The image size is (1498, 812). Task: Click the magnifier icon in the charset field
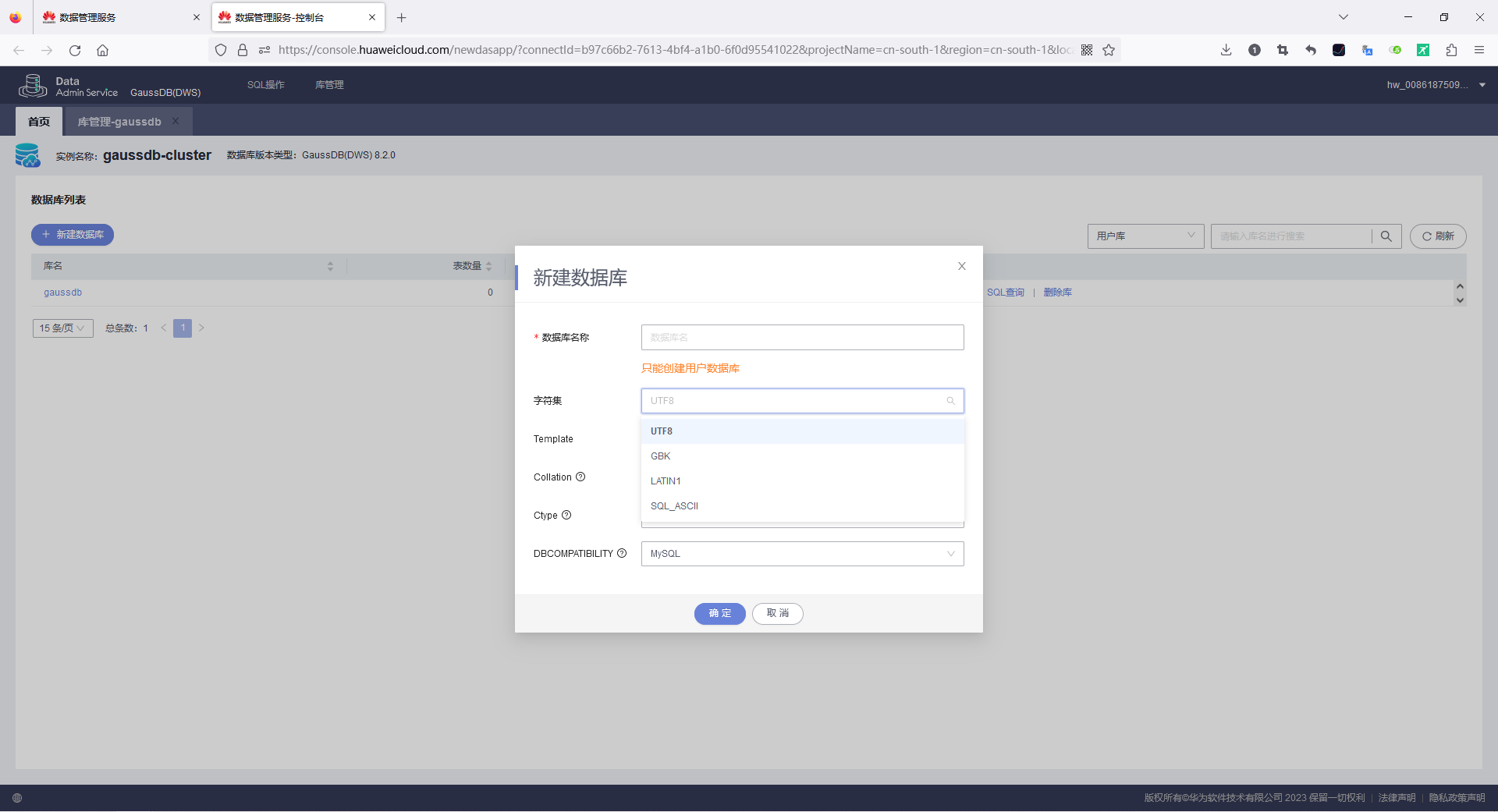pyautogui.click(x=950, y=400)
